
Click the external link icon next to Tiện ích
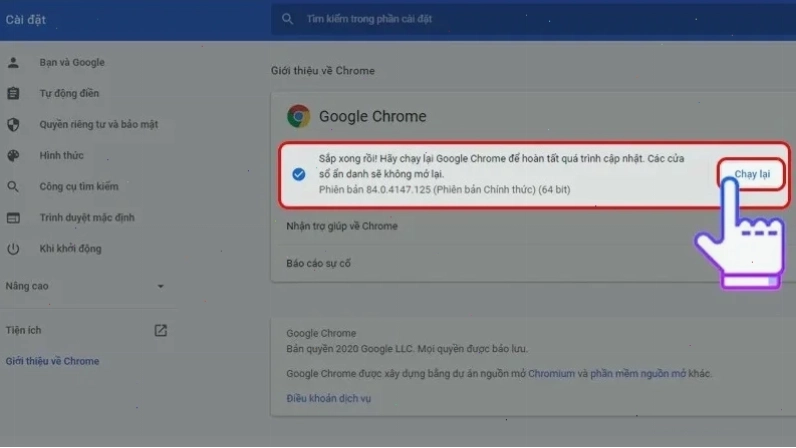(160, 330)
